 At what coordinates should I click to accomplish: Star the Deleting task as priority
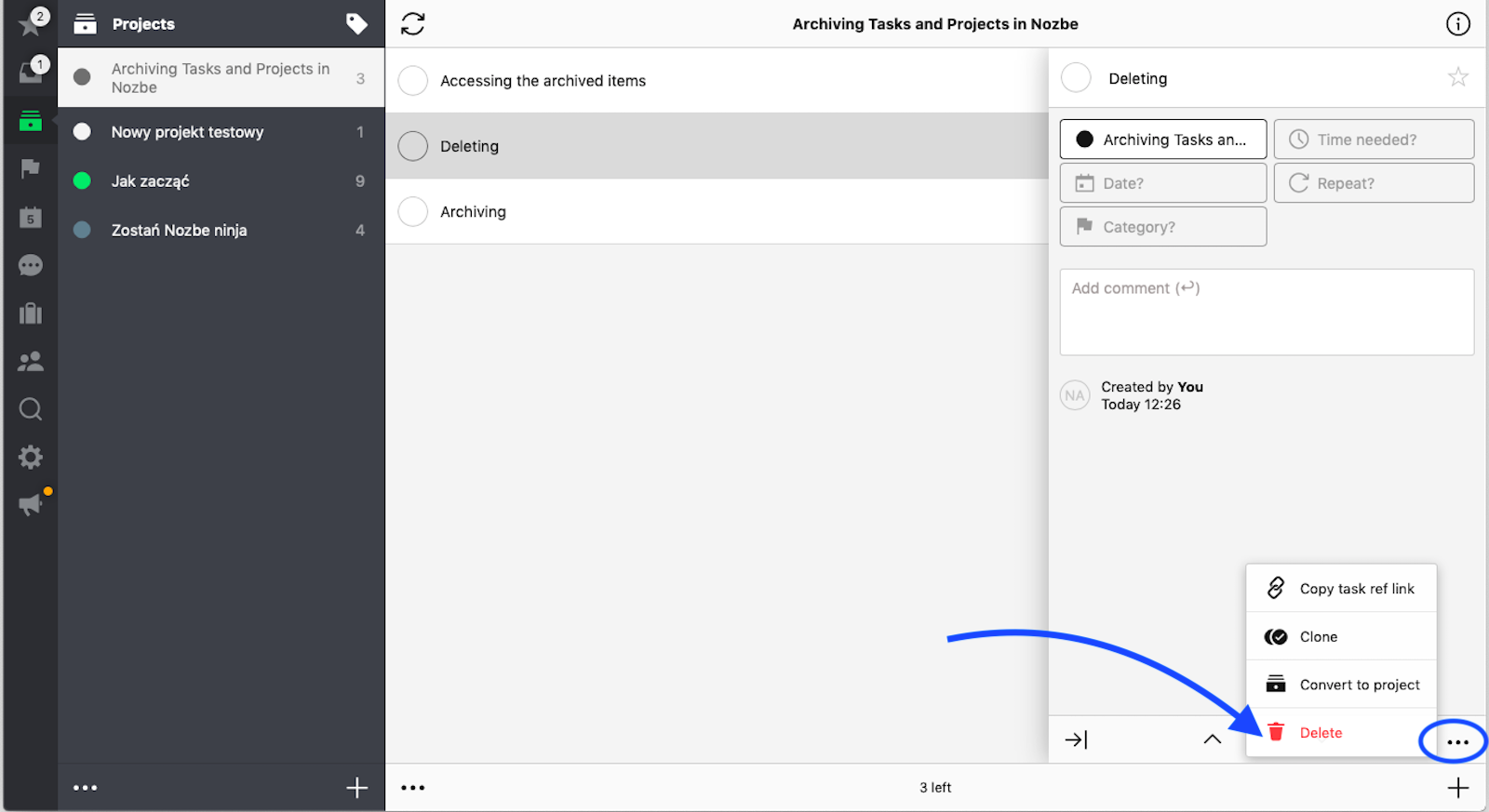(x=1458, y=77)
